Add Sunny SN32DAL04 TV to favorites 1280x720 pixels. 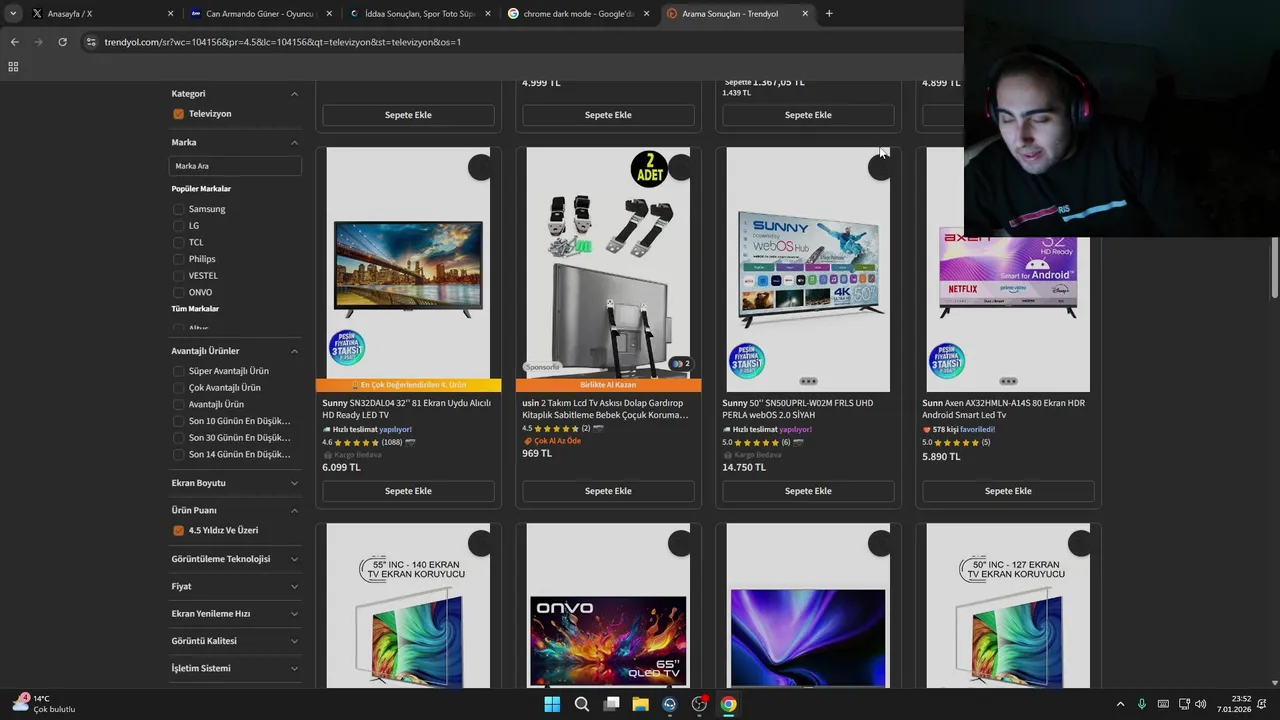(x=480, y=168)
